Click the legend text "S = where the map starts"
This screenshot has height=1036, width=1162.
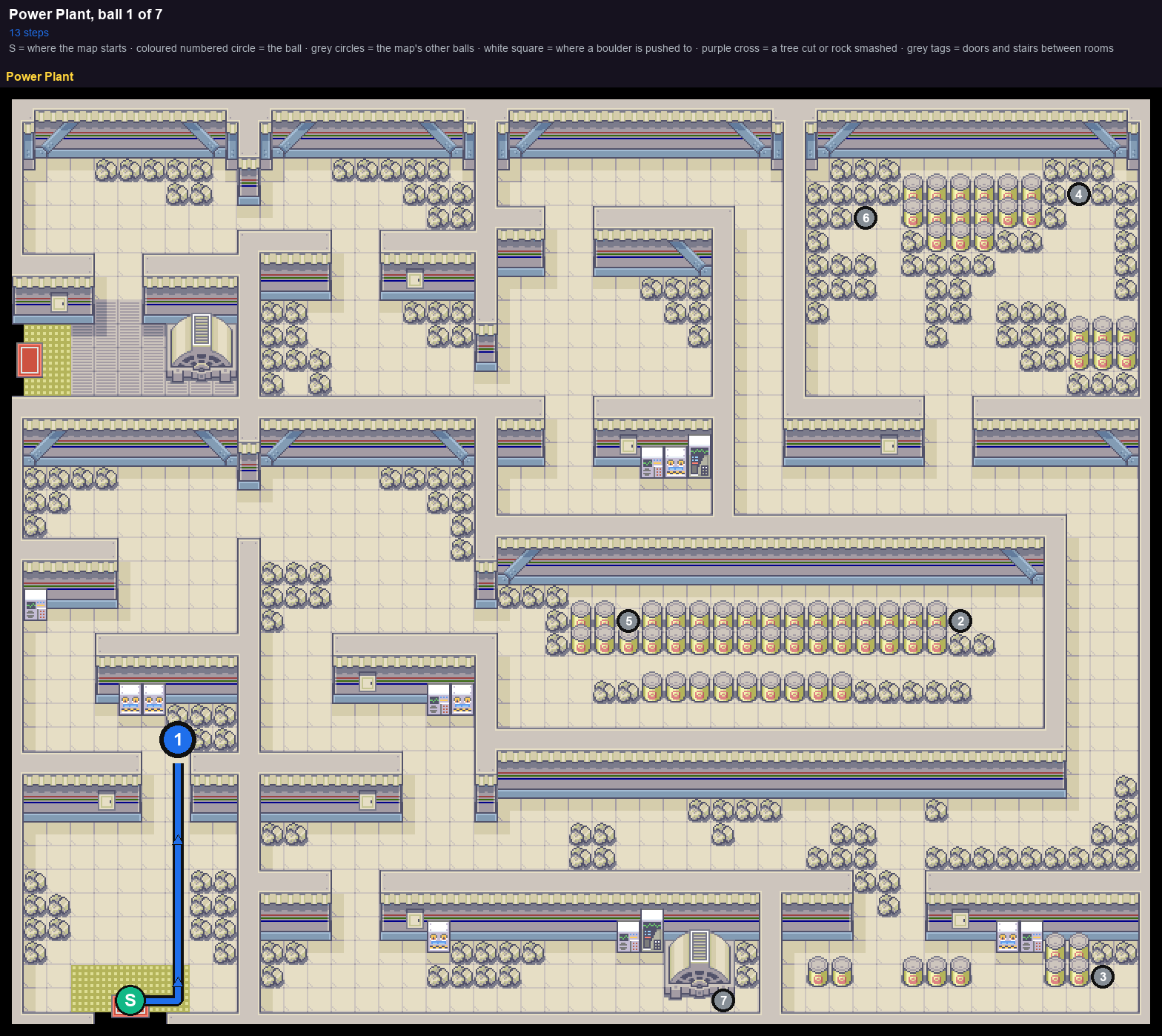point(68,48)
